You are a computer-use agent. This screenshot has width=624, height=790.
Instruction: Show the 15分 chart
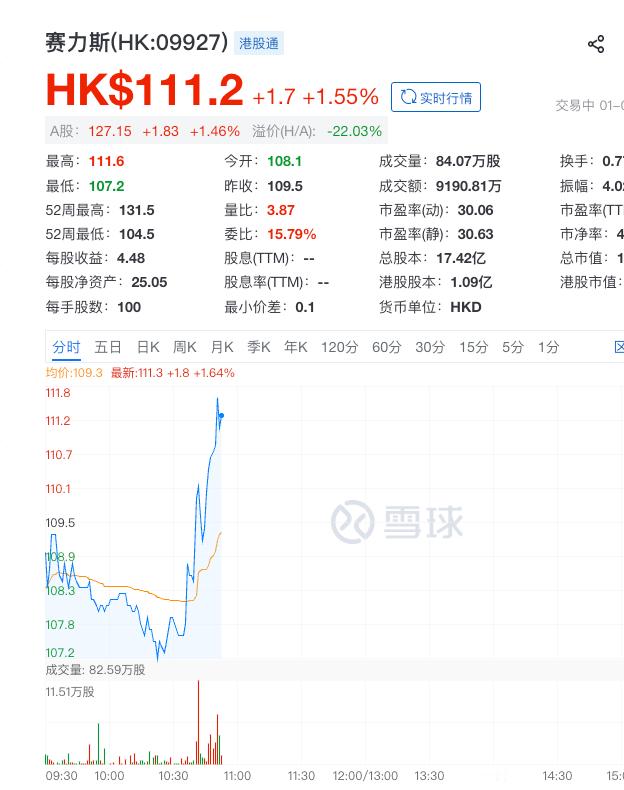[x=473, y=347]
